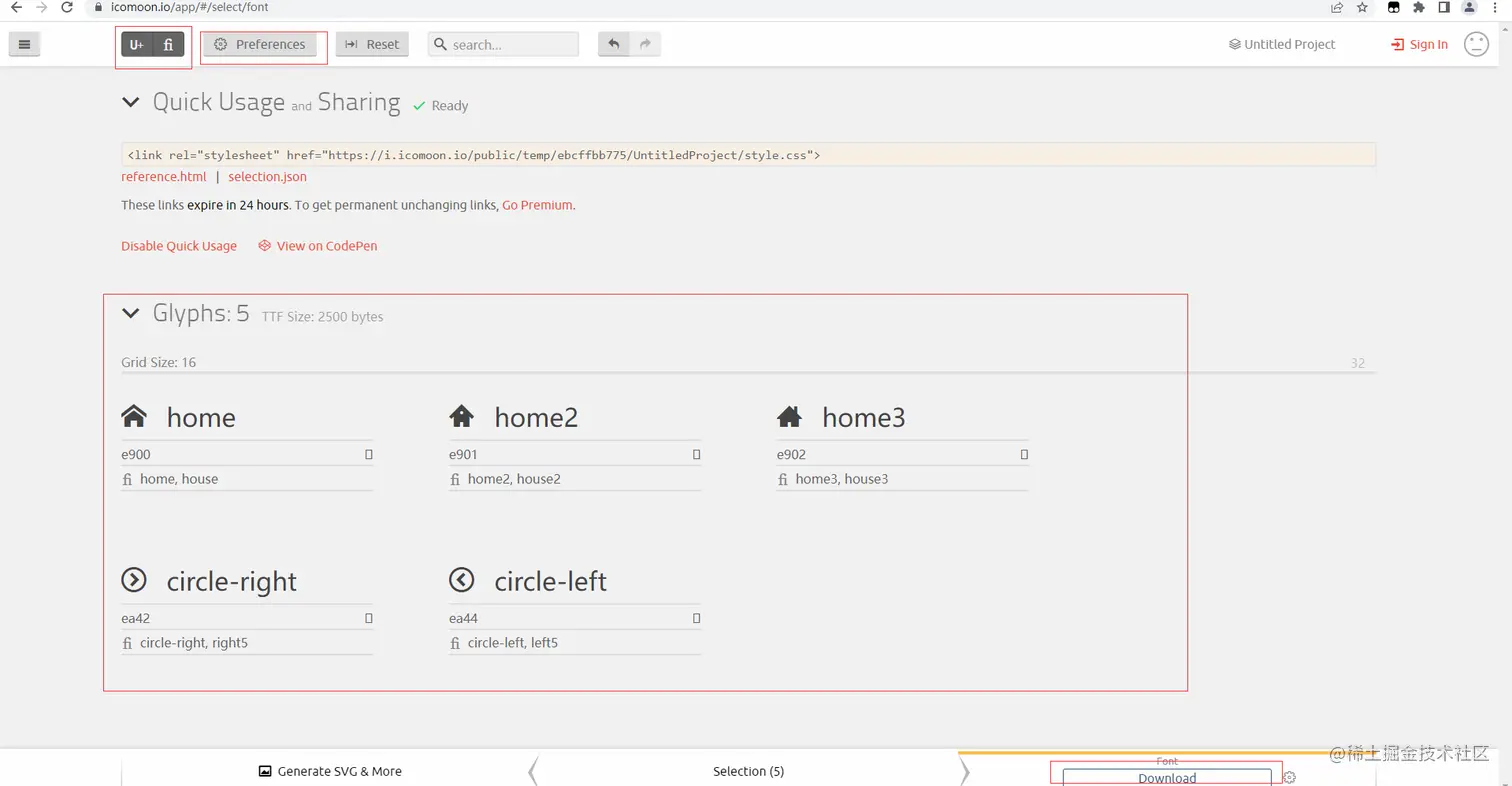Reload the browser page
1512x786 pixels.
pos(67,7)
